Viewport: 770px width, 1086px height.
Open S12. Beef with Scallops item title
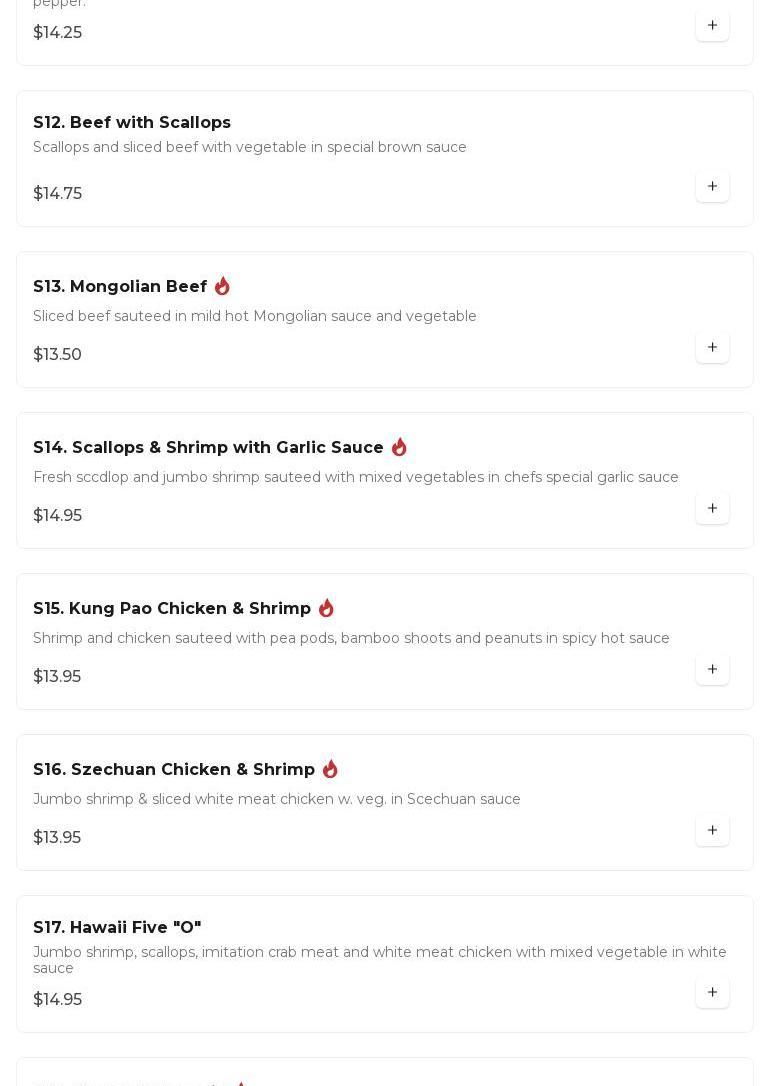(132, 122)
